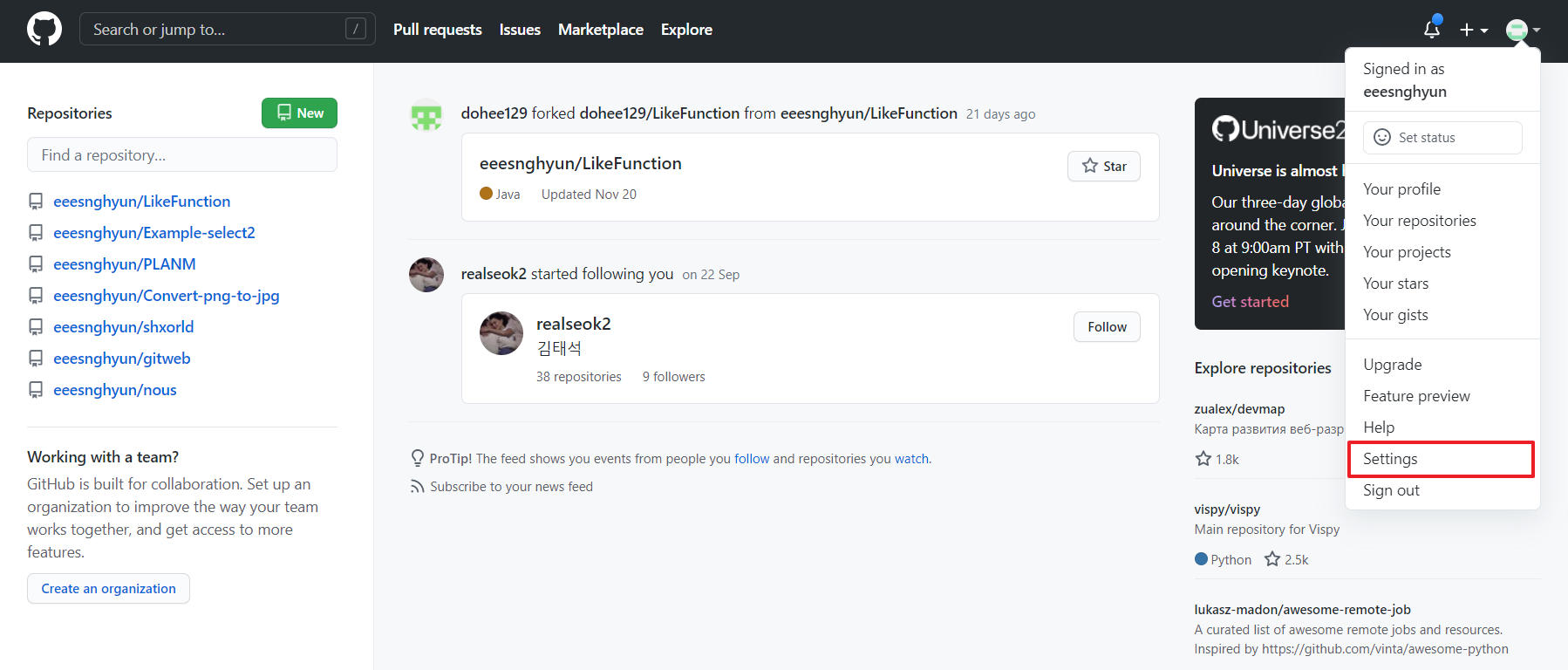Open Issues in top navigation

[x=520, y=30]
